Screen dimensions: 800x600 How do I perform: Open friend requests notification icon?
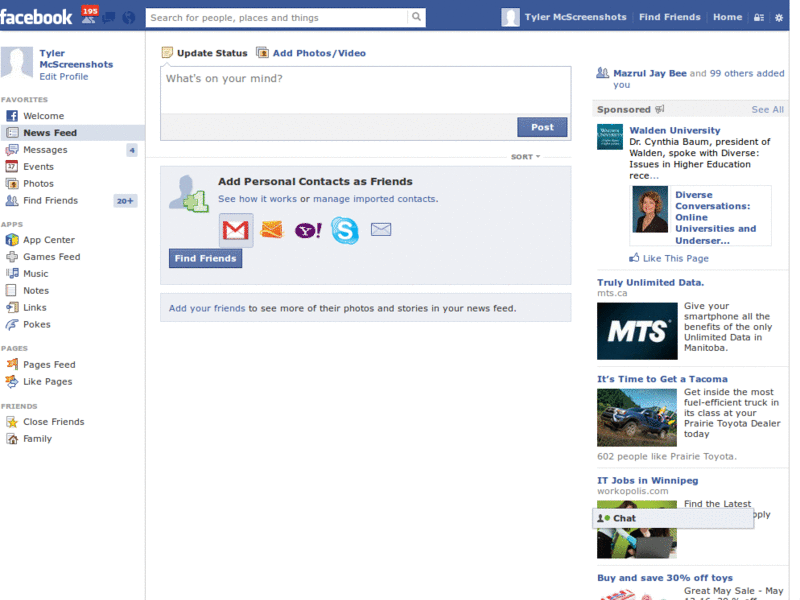click(x=89, y=17)
